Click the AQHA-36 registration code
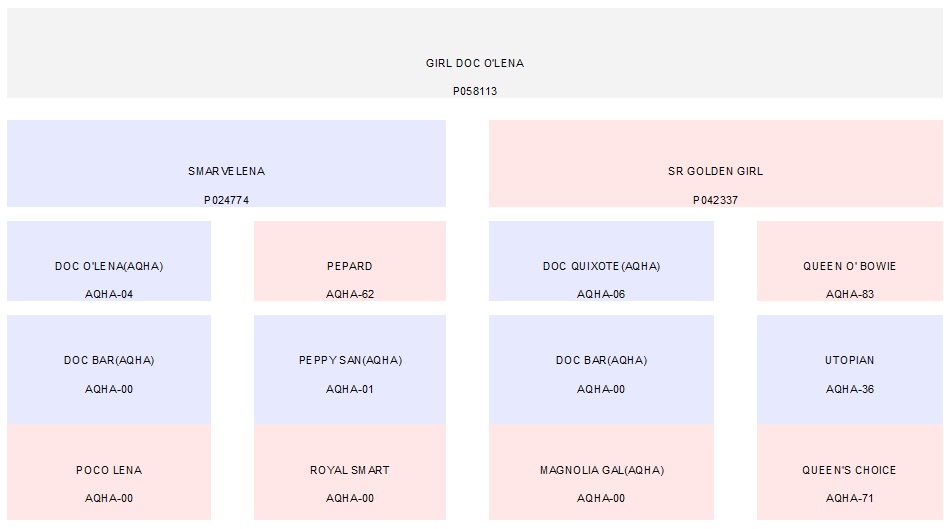 pyautogui.click(x=849, y=389)
